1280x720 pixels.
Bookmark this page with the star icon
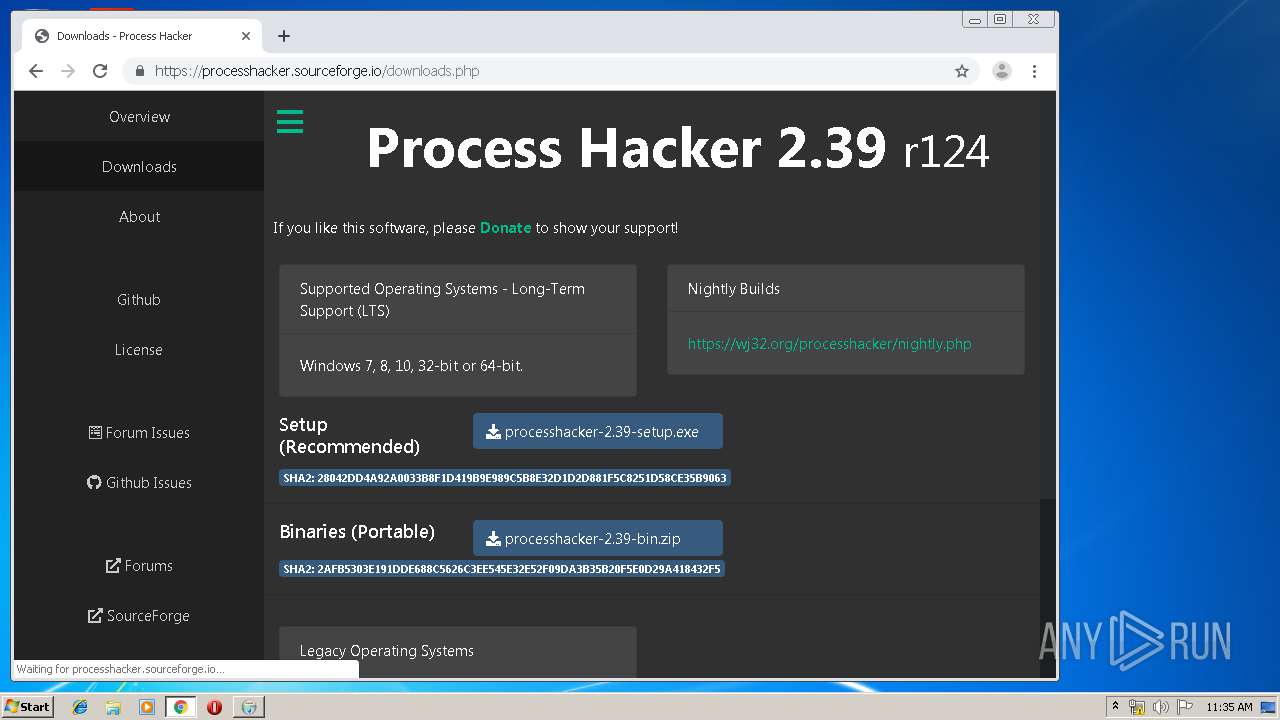(962, 71)
